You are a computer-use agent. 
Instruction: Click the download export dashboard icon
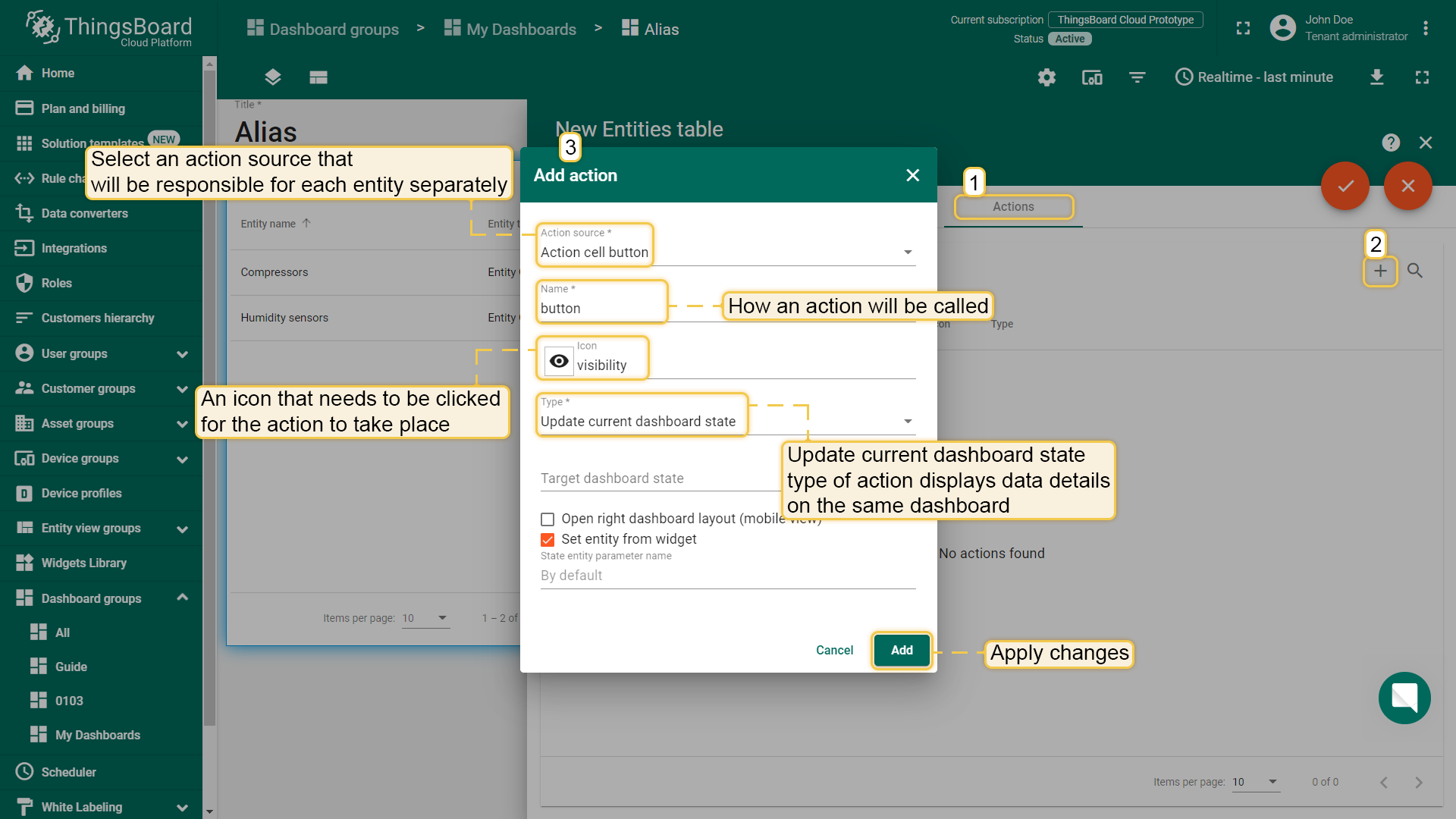tap(1377, 77)
